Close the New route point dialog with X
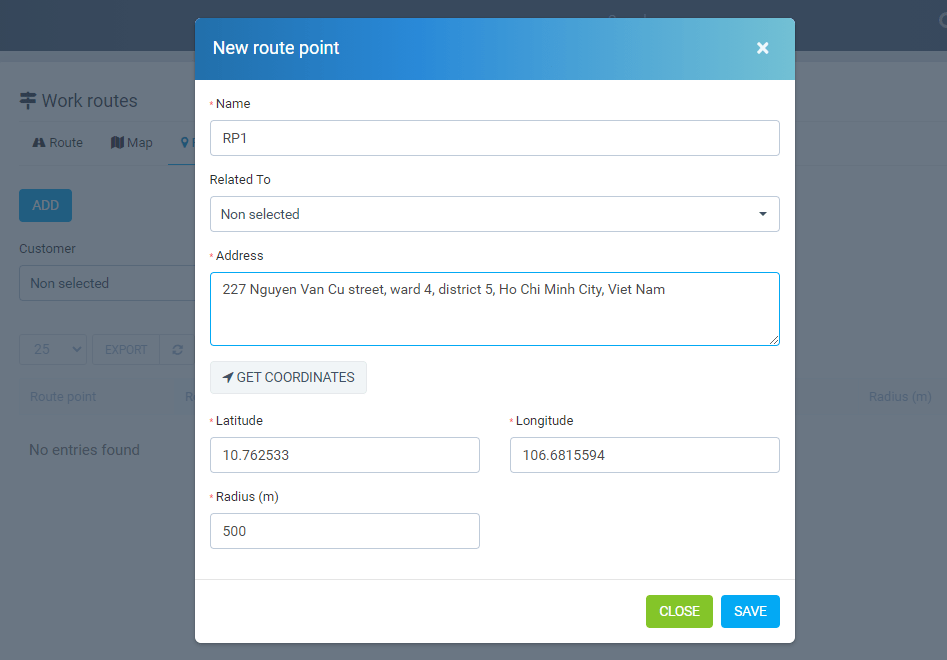 pos(762,48)
